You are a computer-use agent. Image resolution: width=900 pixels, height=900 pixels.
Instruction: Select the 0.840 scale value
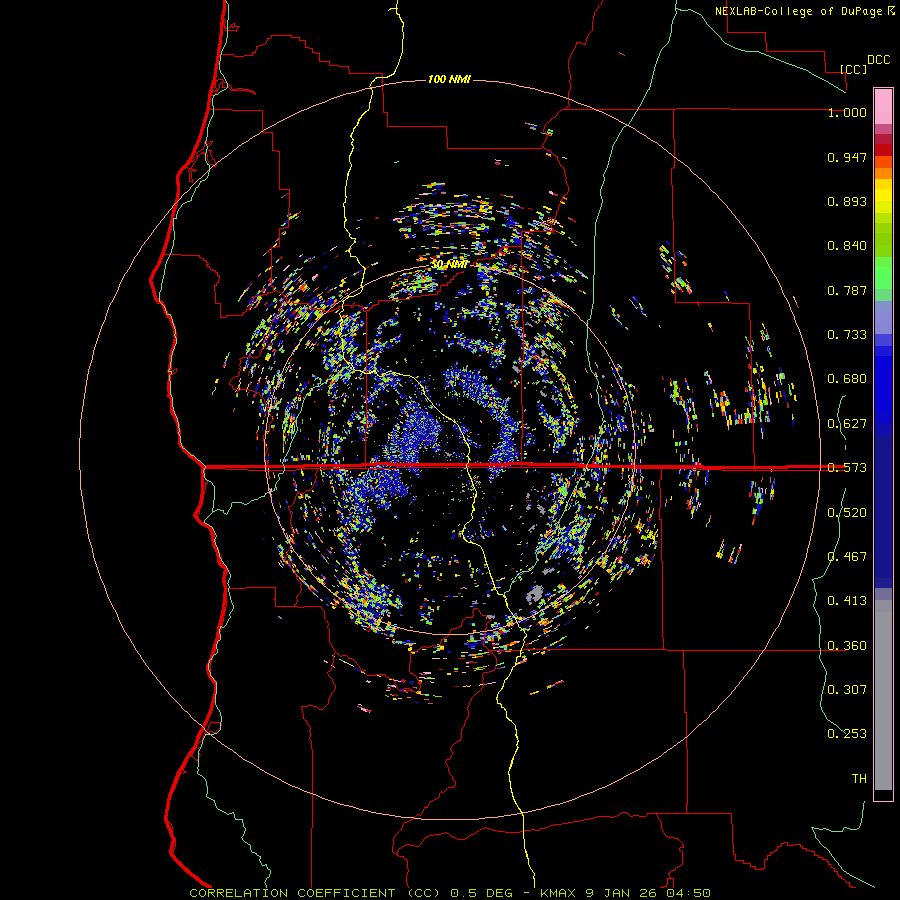(x=847, y=246)
